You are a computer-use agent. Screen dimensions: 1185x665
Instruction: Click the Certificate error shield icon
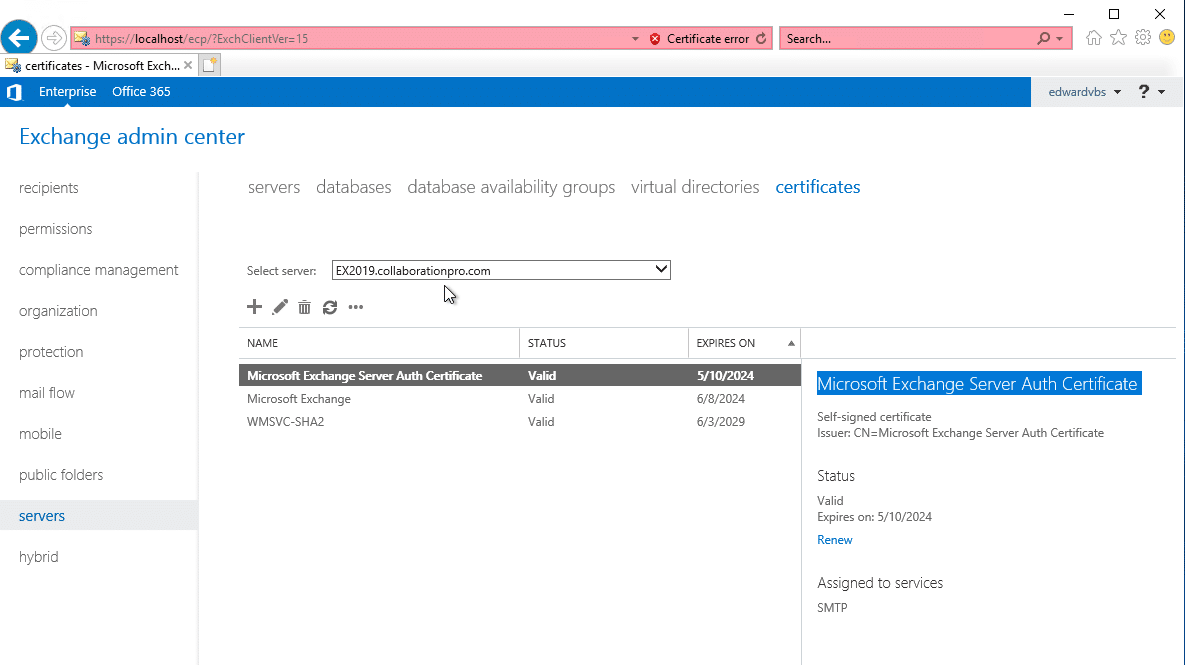pos(655,37)
